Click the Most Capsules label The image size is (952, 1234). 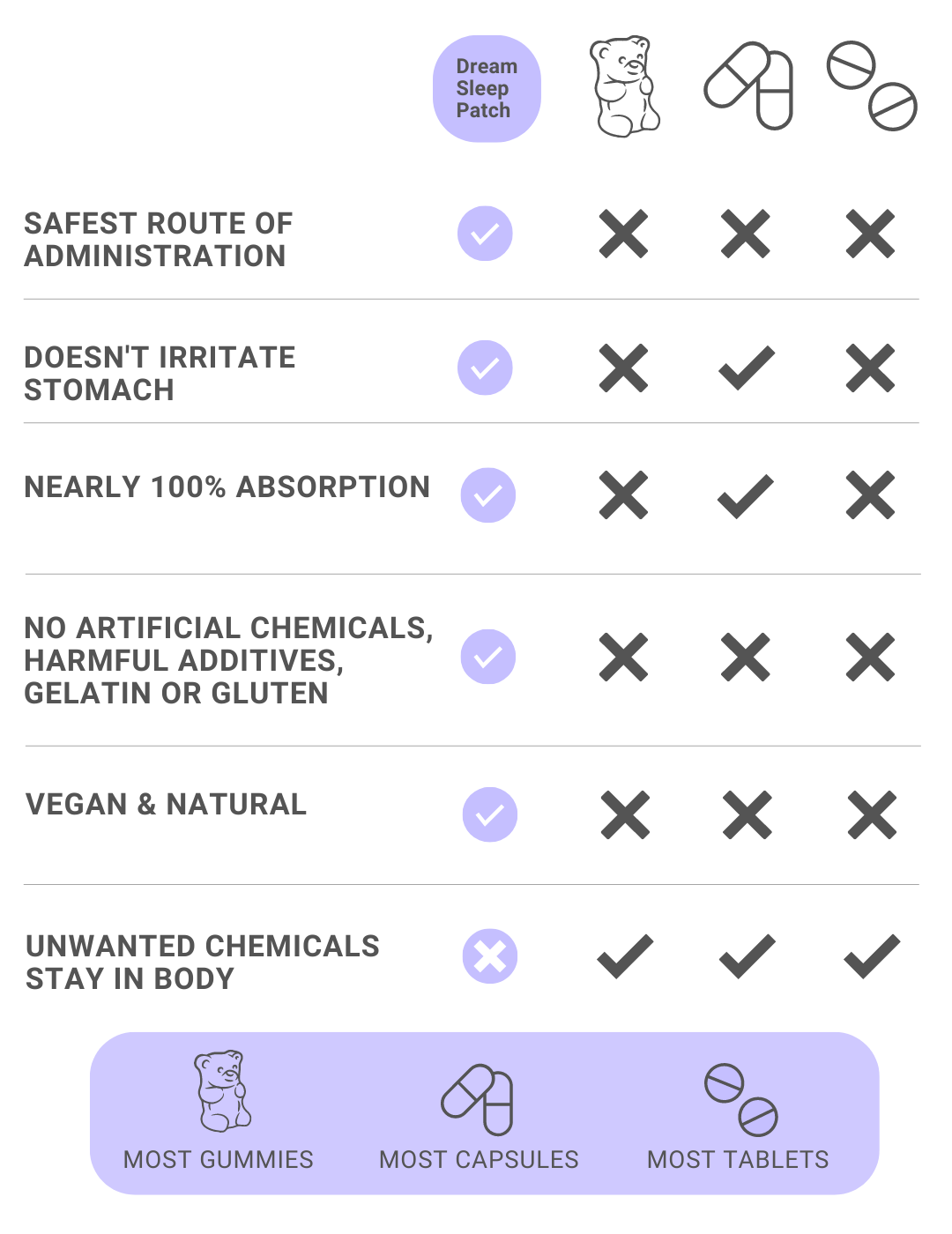479,1159
